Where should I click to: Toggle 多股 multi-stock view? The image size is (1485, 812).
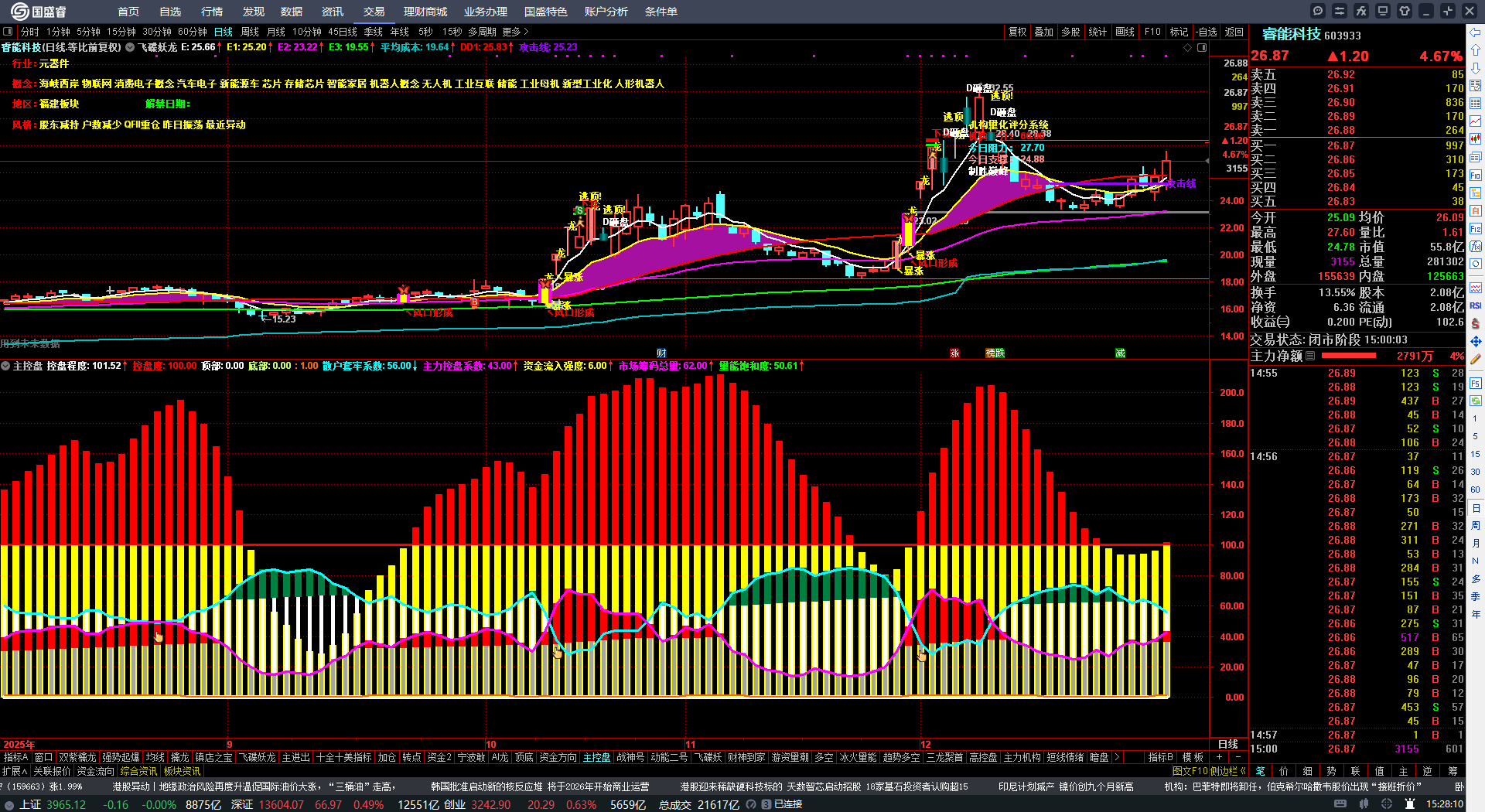1070,32
